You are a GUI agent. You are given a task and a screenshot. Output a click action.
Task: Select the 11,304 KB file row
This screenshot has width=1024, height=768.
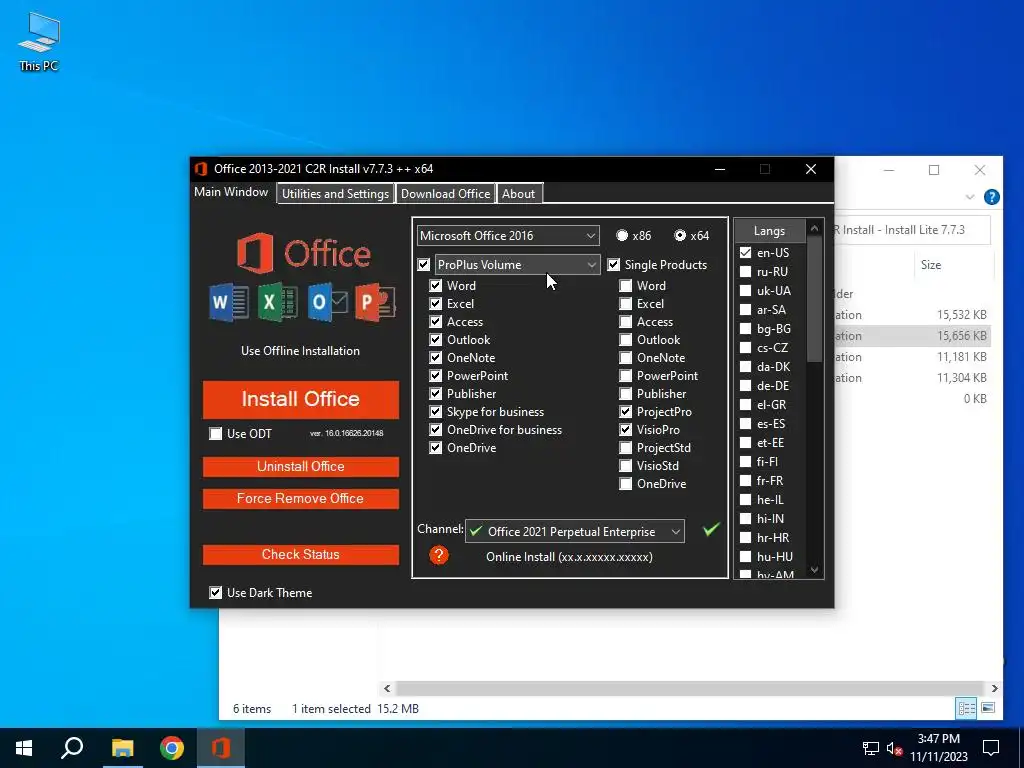coord(912,377)
